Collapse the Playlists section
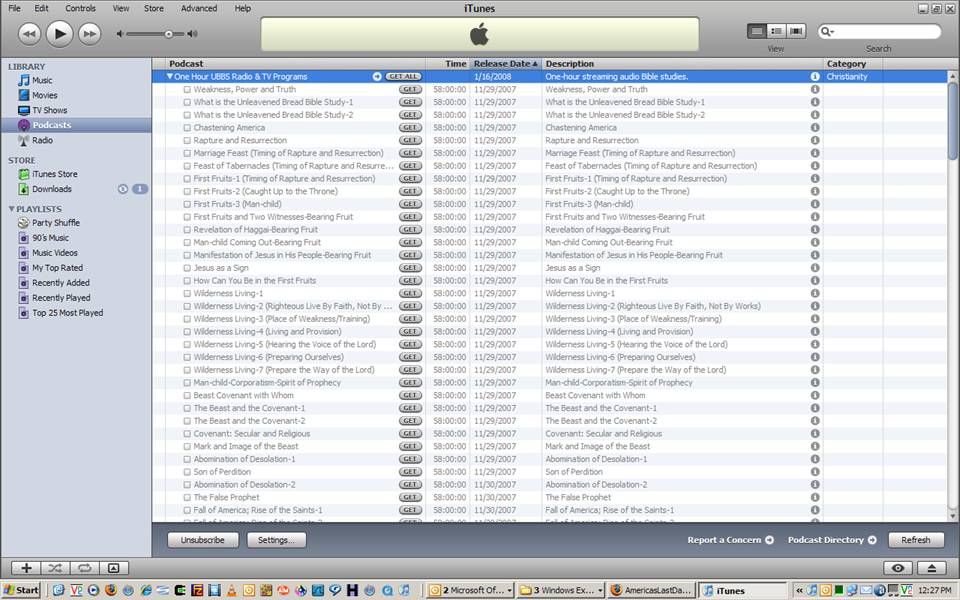Image resolution: width=960 pixels, height=600 pixels. (11, 209)
